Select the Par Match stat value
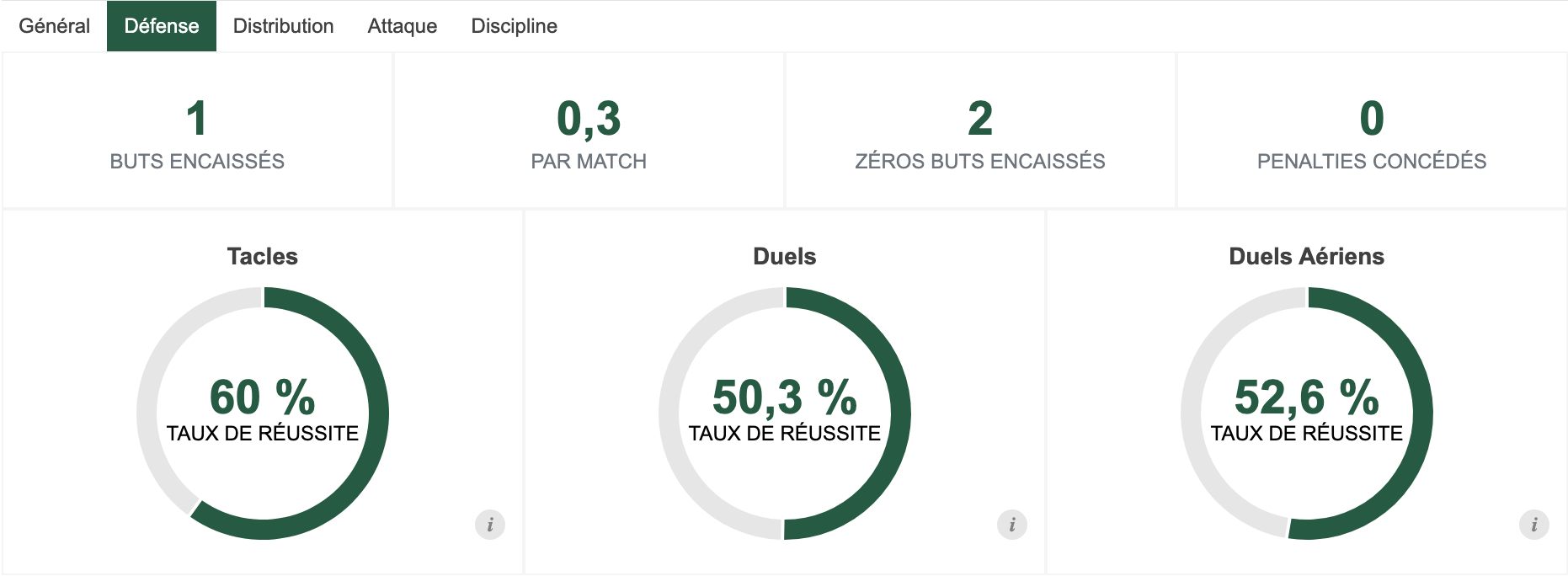Image resolution: width=1568 pixels, height=576 pixels. 589,119
